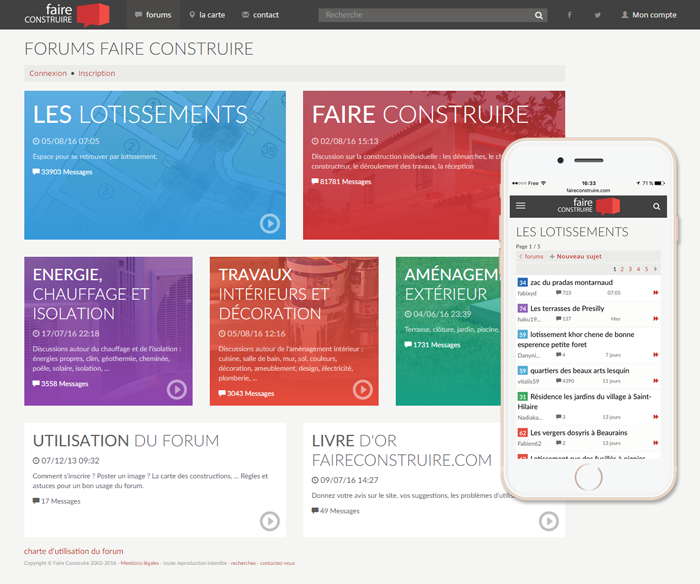Screen dimensions: 700x584
Task: Click play arrow on Les Lotissements card
Action: (270, 223)
